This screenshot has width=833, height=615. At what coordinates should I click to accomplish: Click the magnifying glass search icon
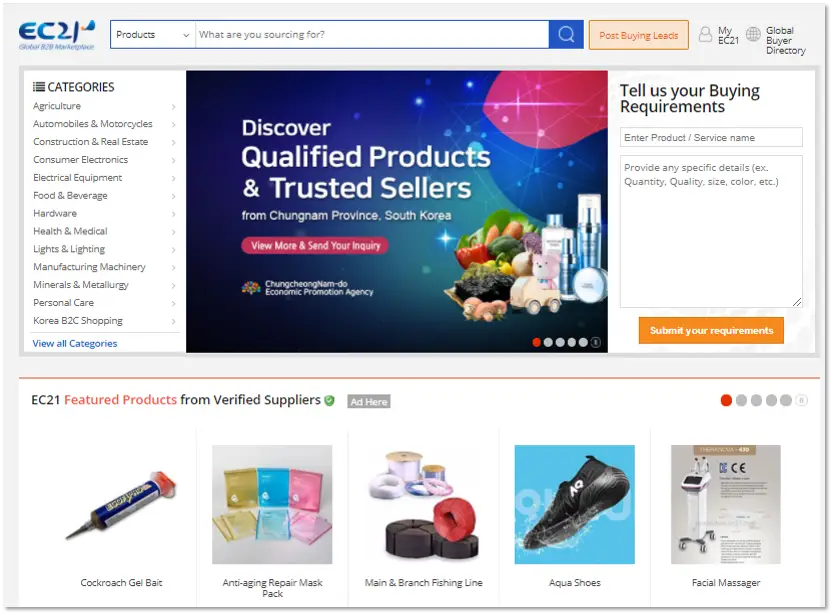point(566,35)
